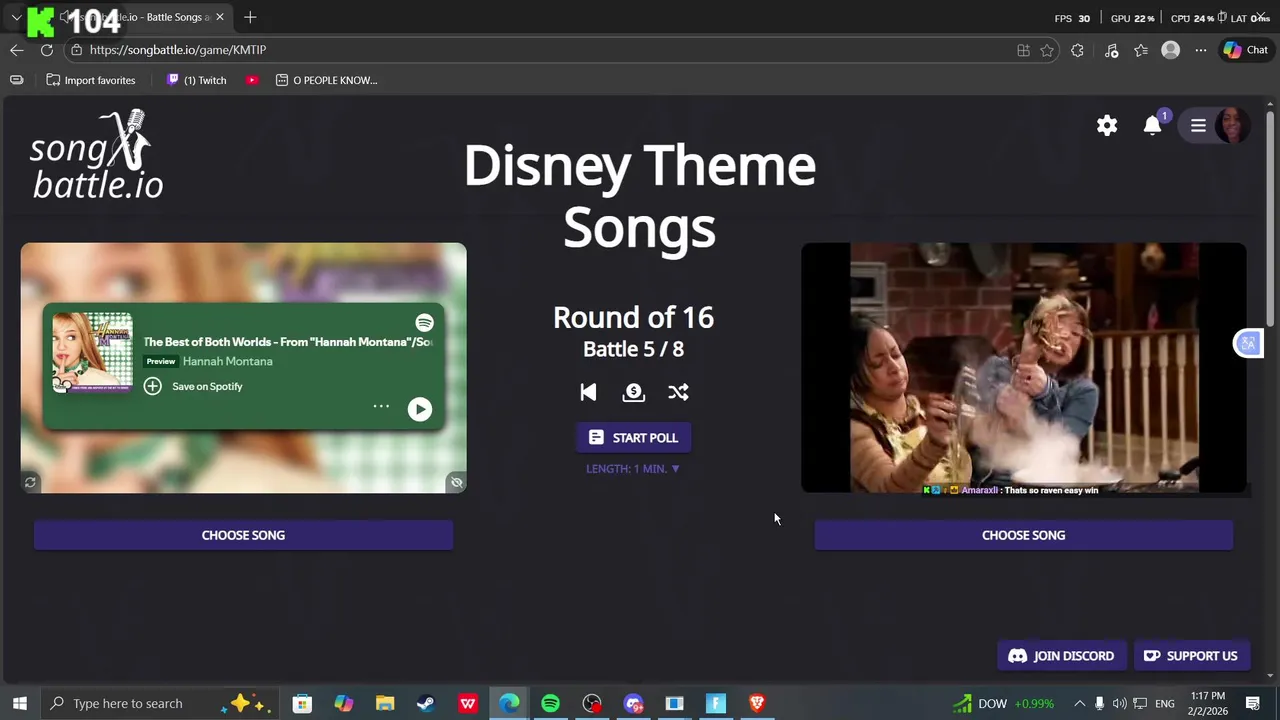Hide the left song with the eye-slash icon
The image size is (1280, 720).
pos(456,483)
